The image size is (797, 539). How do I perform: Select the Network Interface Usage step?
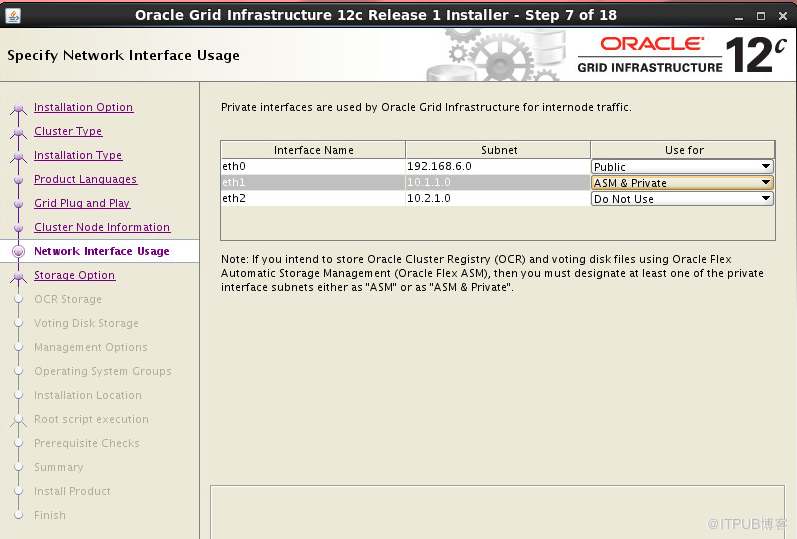click(x=102, y=251)
